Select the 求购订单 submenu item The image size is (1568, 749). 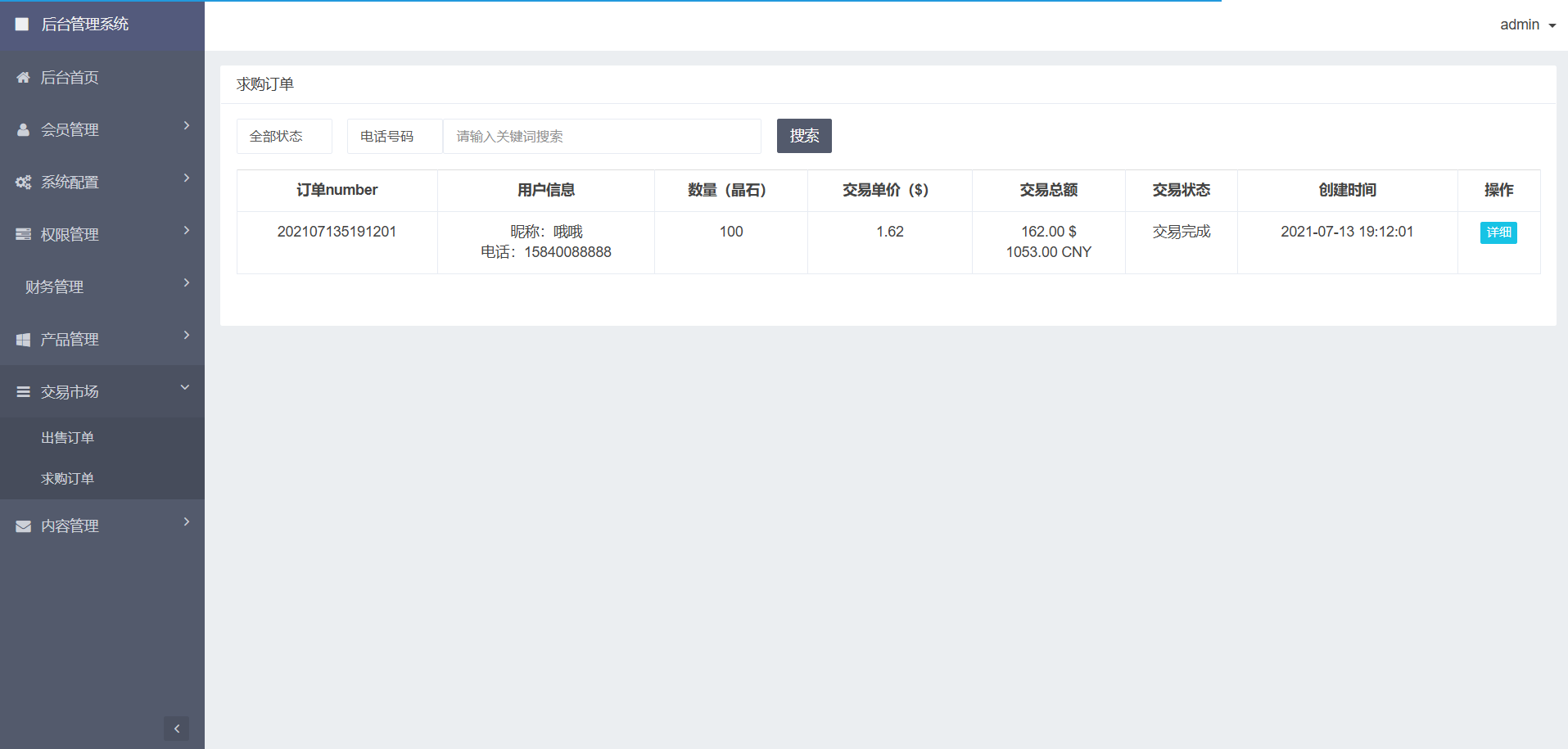[68, 479]
